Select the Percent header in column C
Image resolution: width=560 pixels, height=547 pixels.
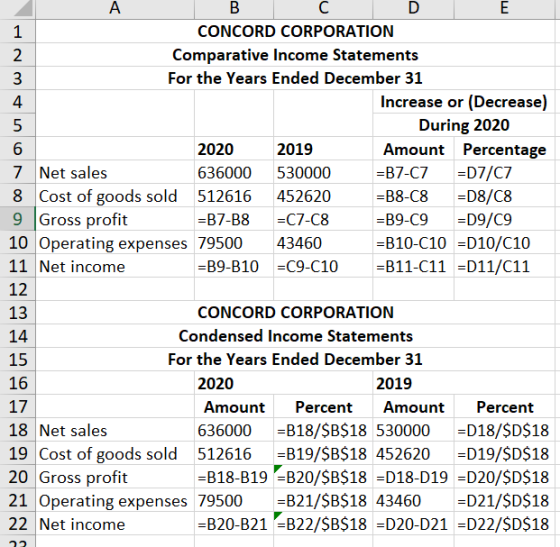[323, 407]
